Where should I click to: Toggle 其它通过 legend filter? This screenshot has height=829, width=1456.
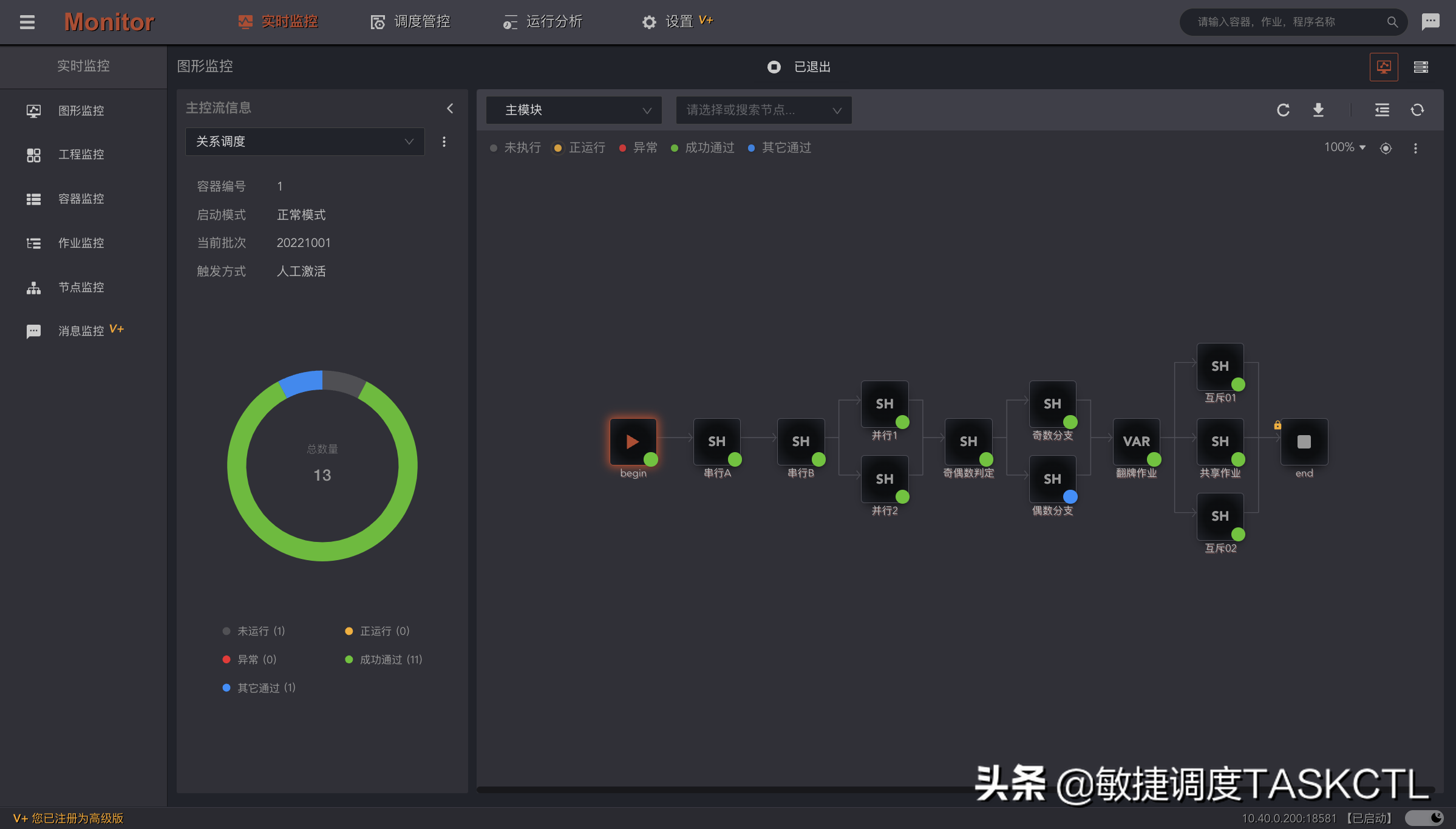[x=780, y=147]
